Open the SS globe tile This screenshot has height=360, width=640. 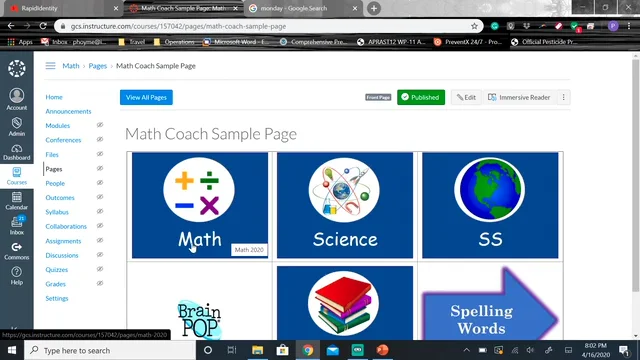(x=490, y=205)
